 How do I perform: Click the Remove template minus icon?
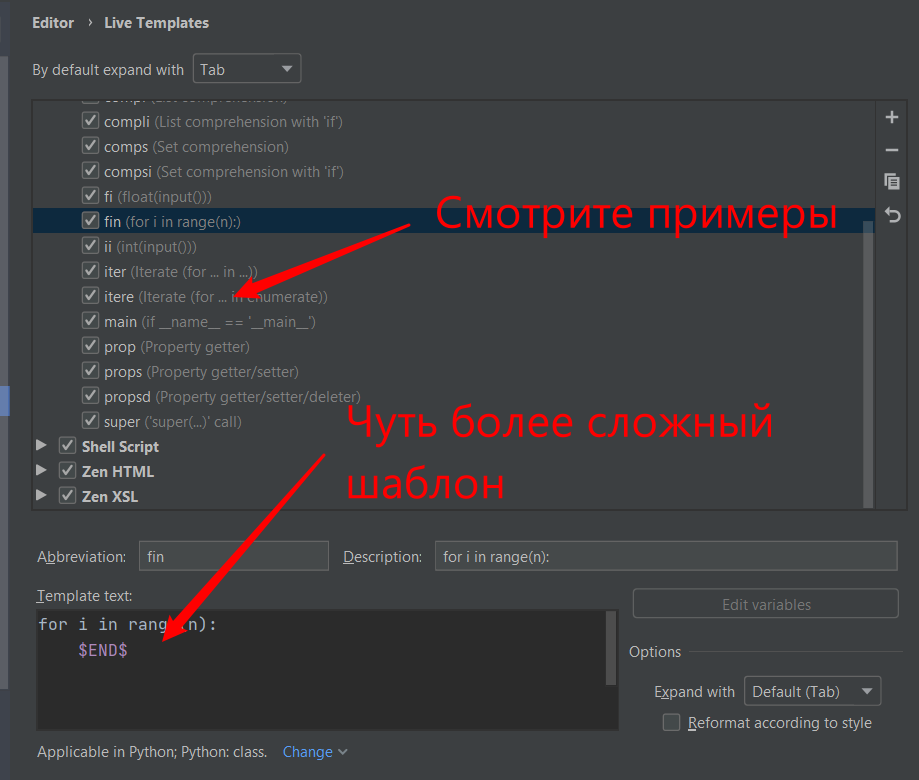[892, 150]
